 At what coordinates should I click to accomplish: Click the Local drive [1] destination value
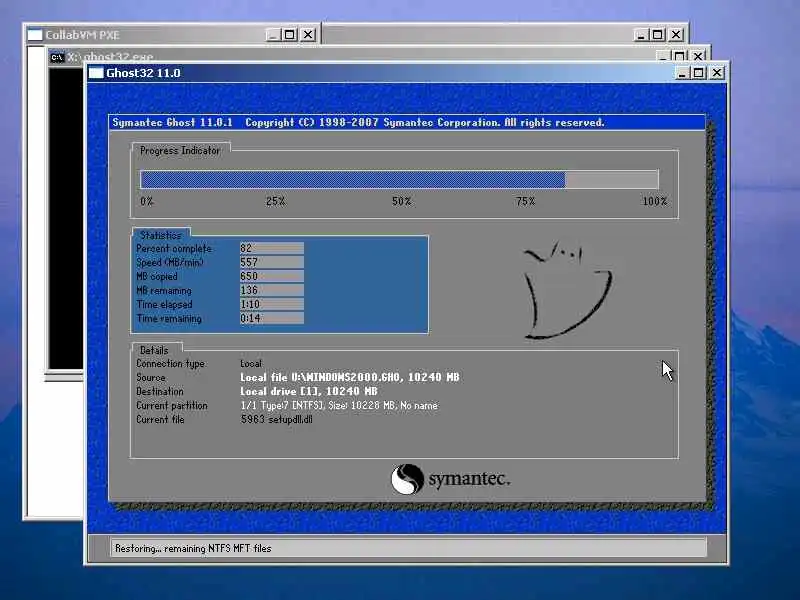tap(309, 391)
